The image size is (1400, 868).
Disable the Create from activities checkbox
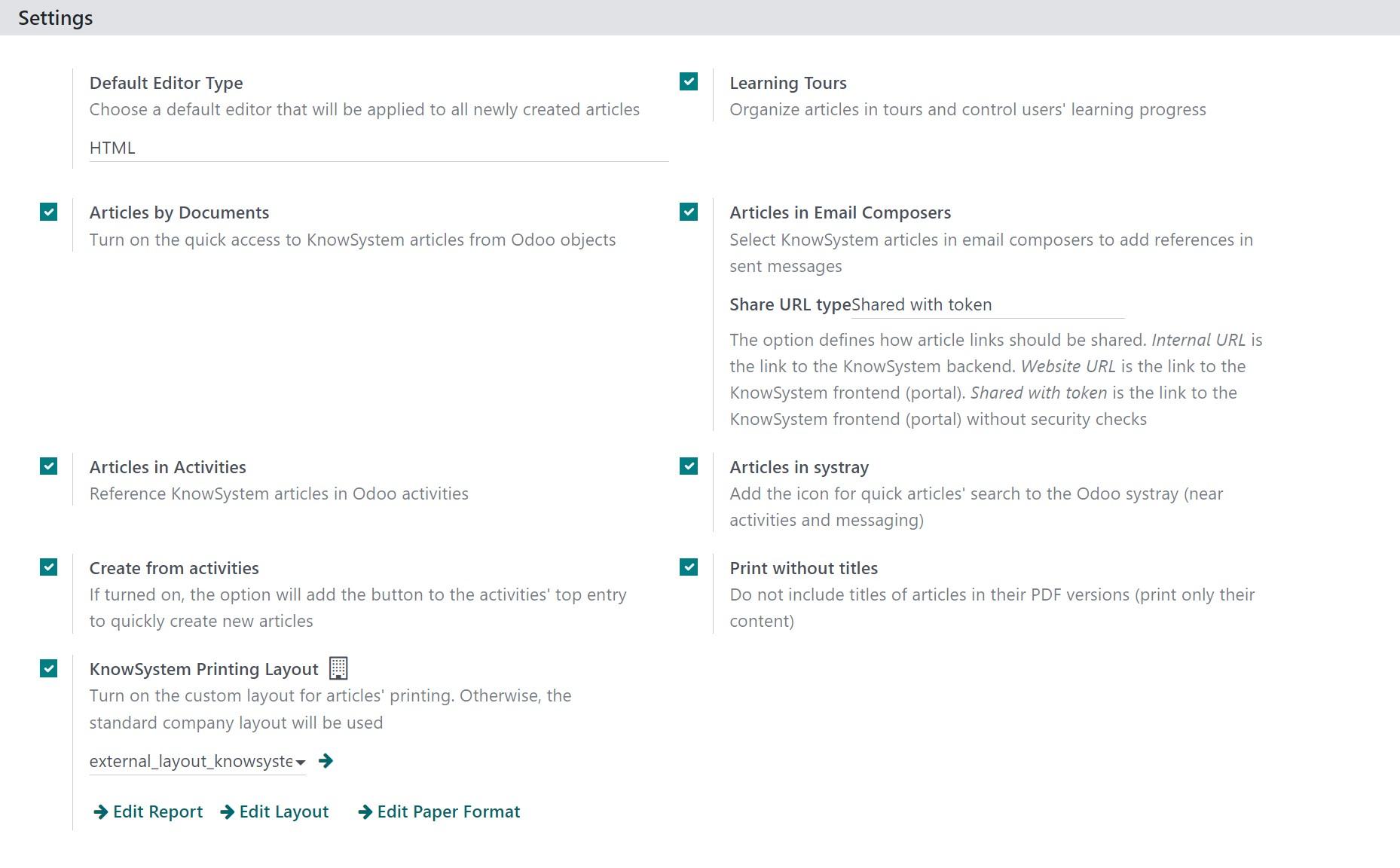coord(49,567)
